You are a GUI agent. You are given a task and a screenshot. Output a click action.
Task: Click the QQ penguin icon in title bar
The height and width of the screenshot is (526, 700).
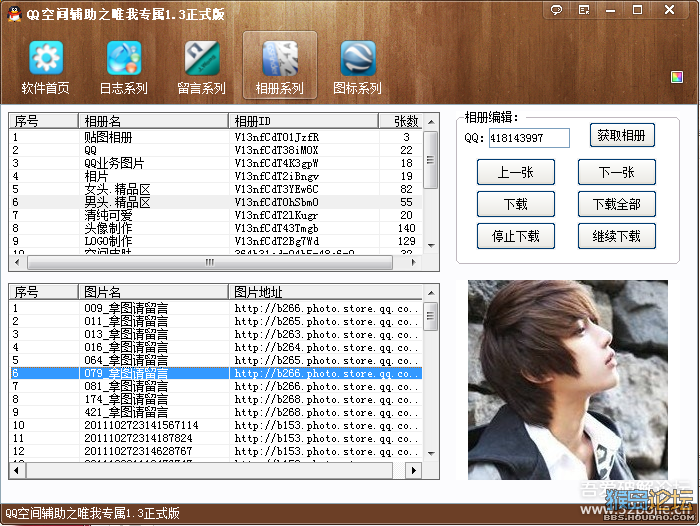point(14,14)
